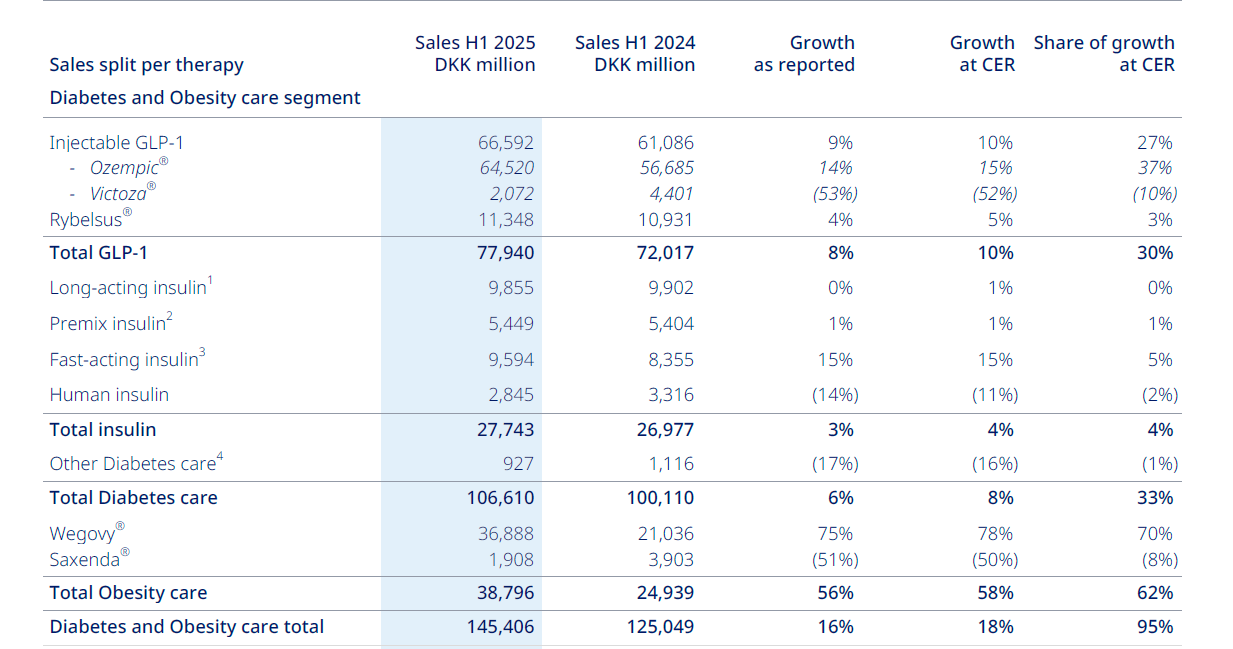Click the Human insulin value 2,845
The width and height of the screenshot is (1233, 649).
pos(511,395)
